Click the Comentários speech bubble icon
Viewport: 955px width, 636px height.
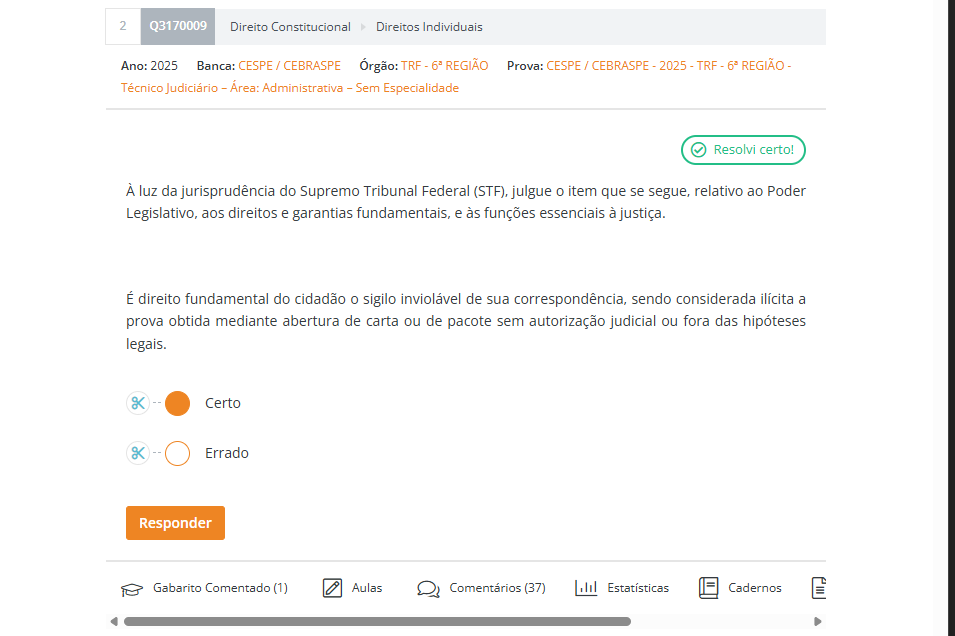[x=429, y=588]
